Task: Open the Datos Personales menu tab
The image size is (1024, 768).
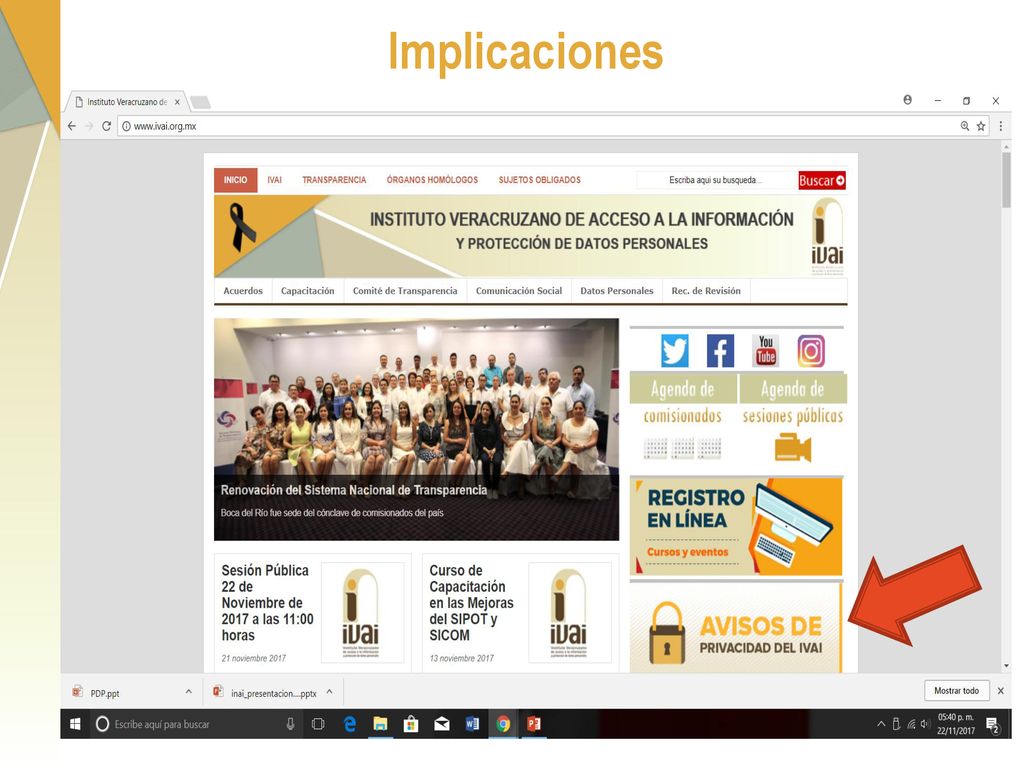Action: point(616,291)
